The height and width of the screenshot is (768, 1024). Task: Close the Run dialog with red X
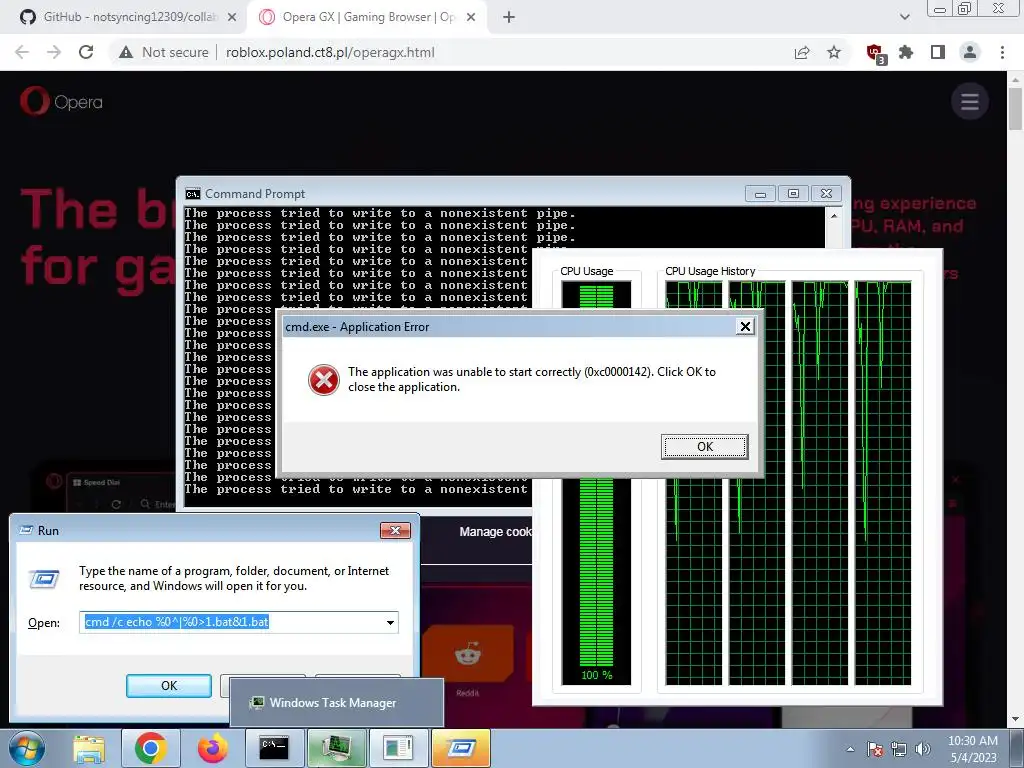pos(395,530)
